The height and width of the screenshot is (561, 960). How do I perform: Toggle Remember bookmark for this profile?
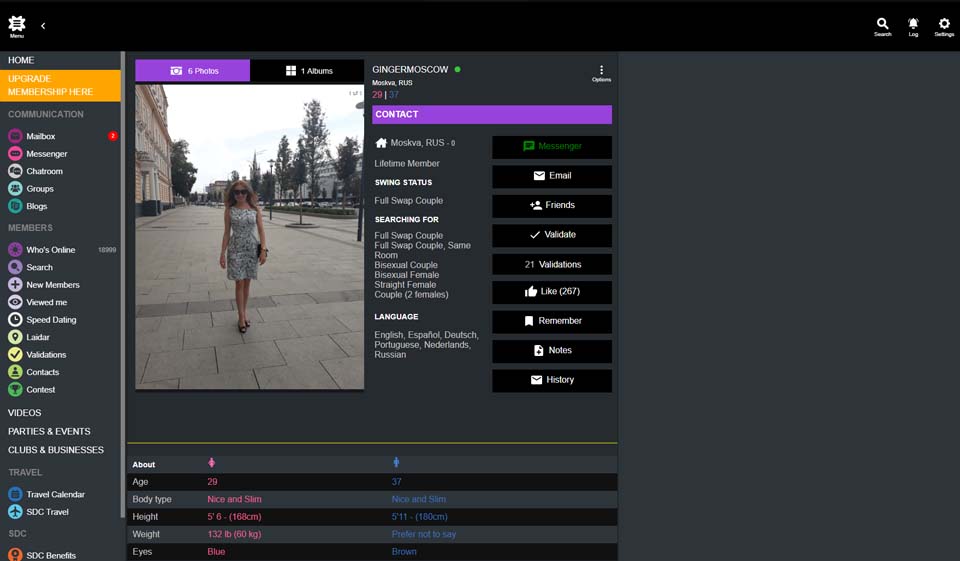551,321
